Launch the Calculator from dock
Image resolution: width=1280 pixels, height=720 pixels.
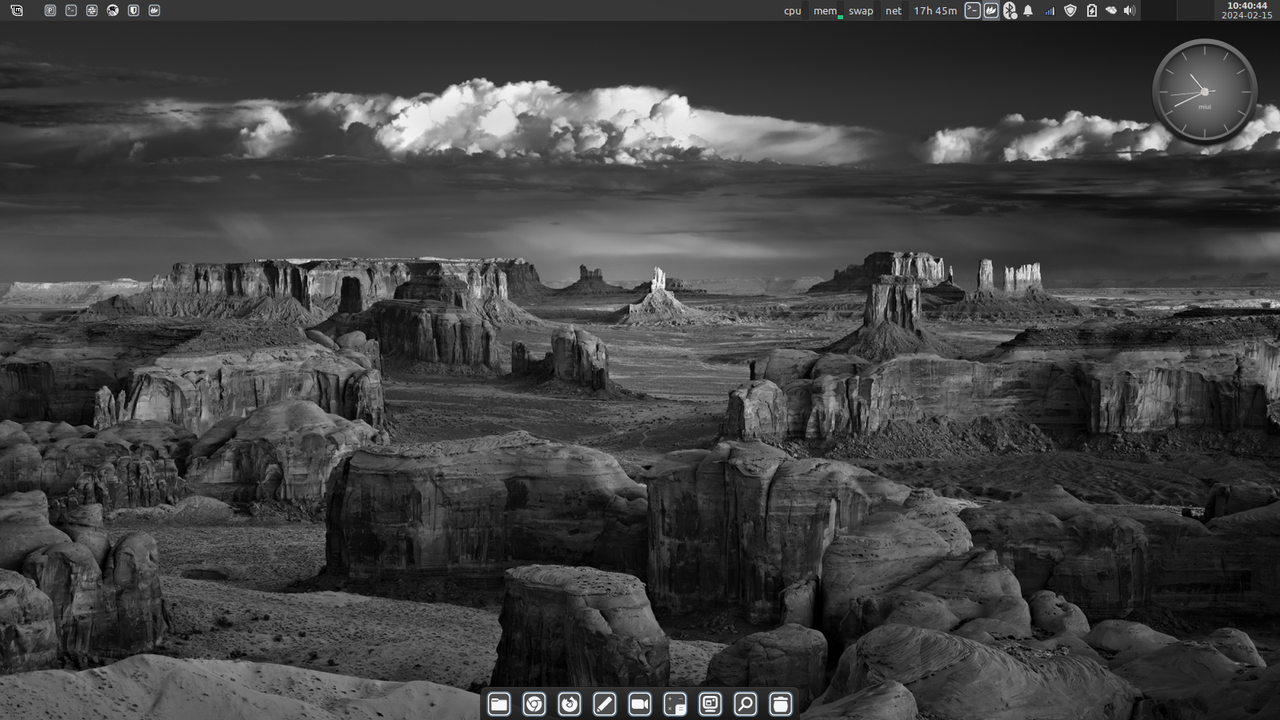(x=675, y=703)
